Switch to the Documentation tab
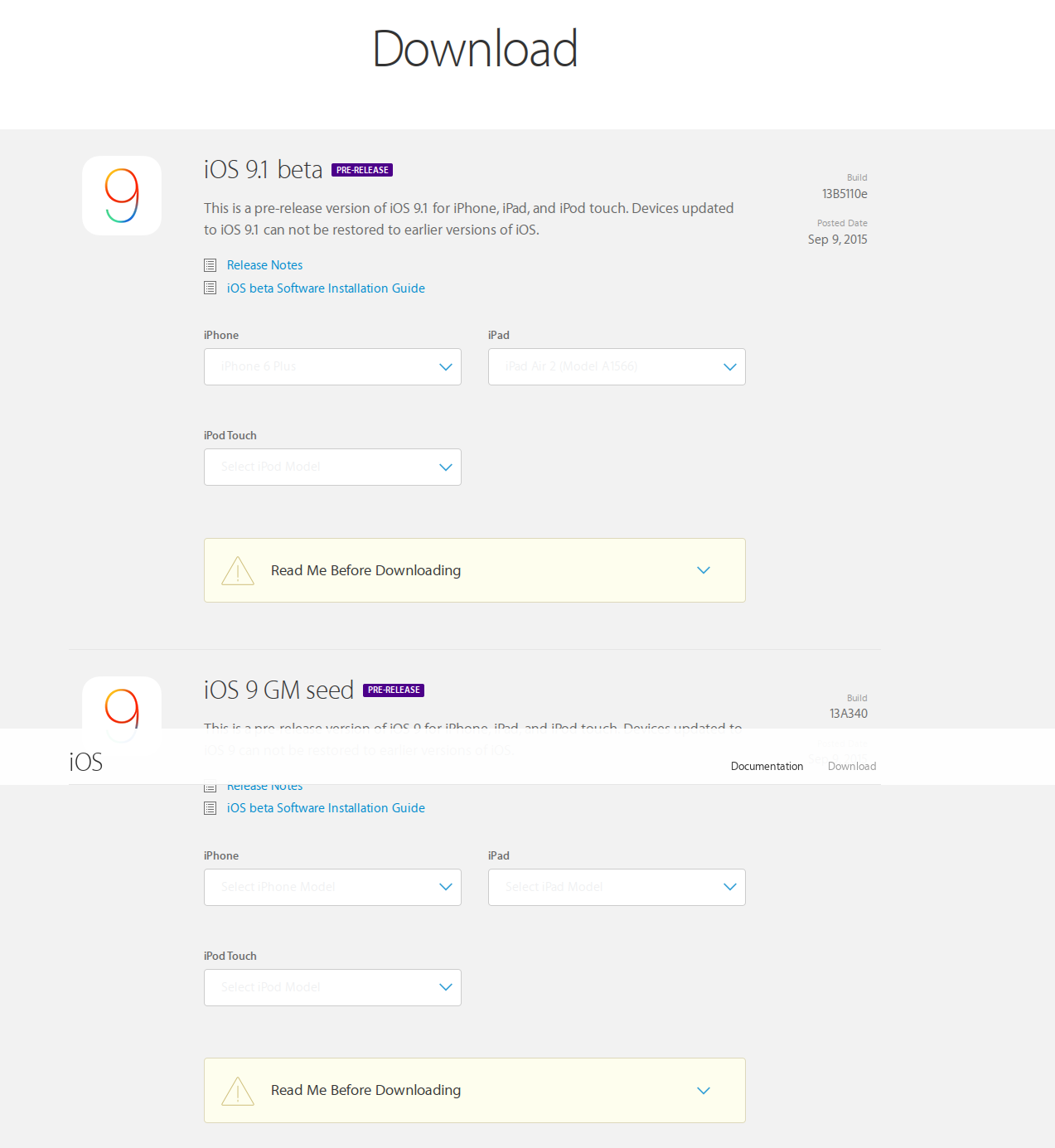This screenshot has width=1055, height=1148. coord(767,766)
